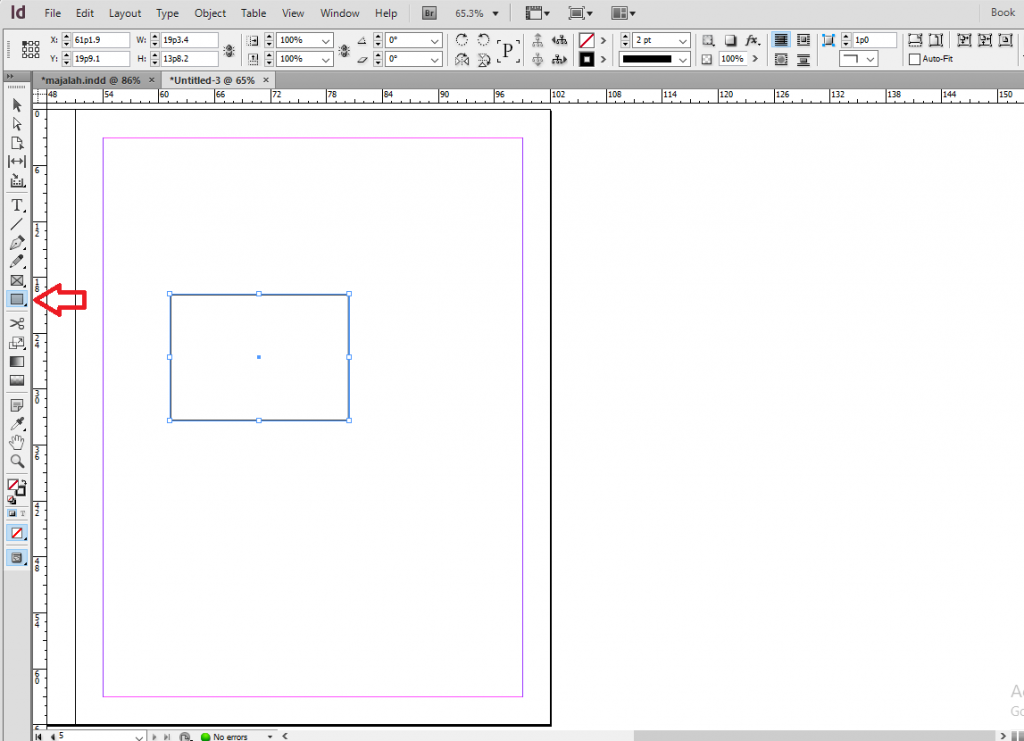Open the stroke weight 2 pt dropdown
1024x741 pixels.
(683, 40)
